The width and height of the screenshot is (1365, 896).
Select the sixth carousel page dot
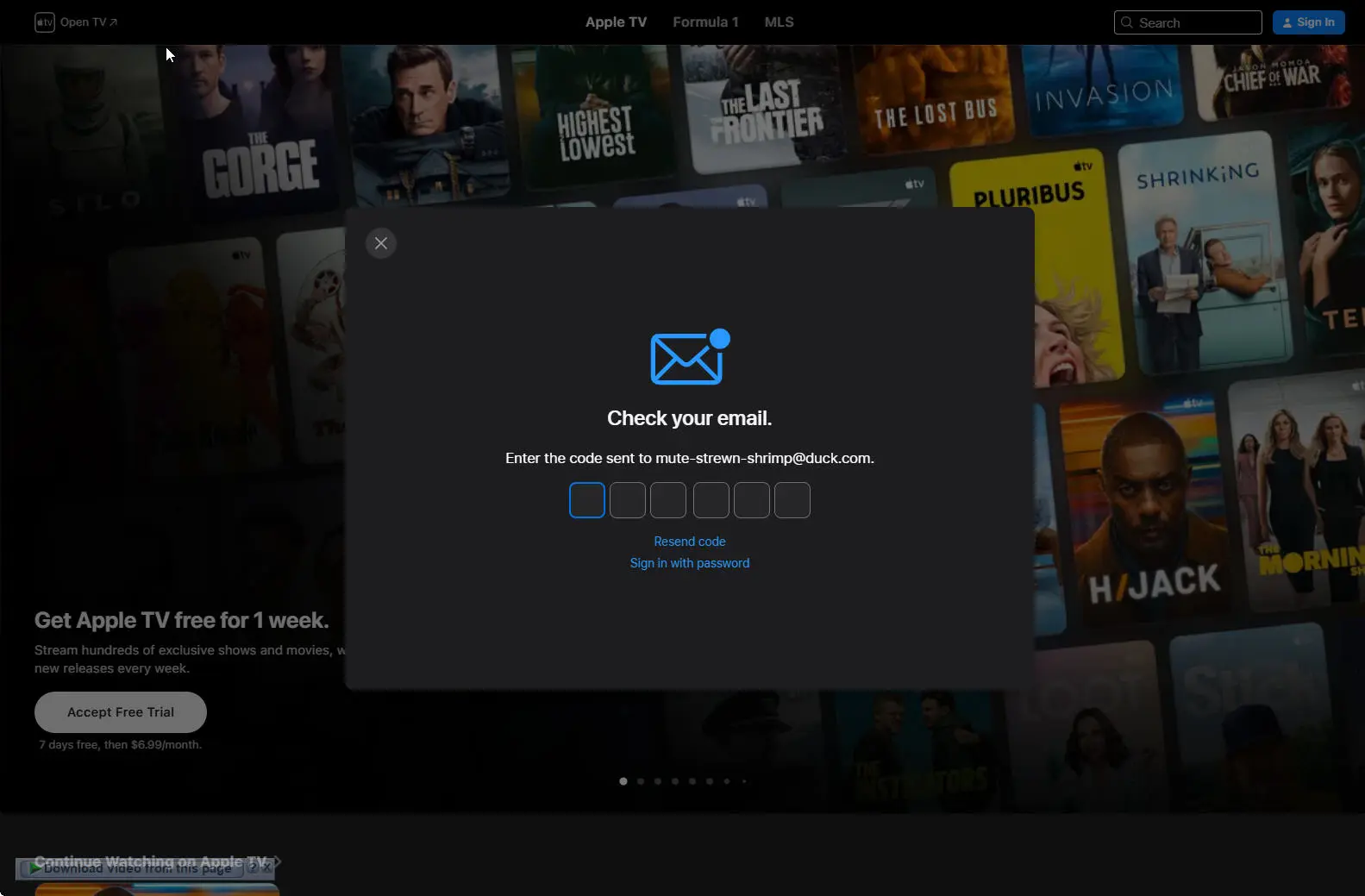710,781
